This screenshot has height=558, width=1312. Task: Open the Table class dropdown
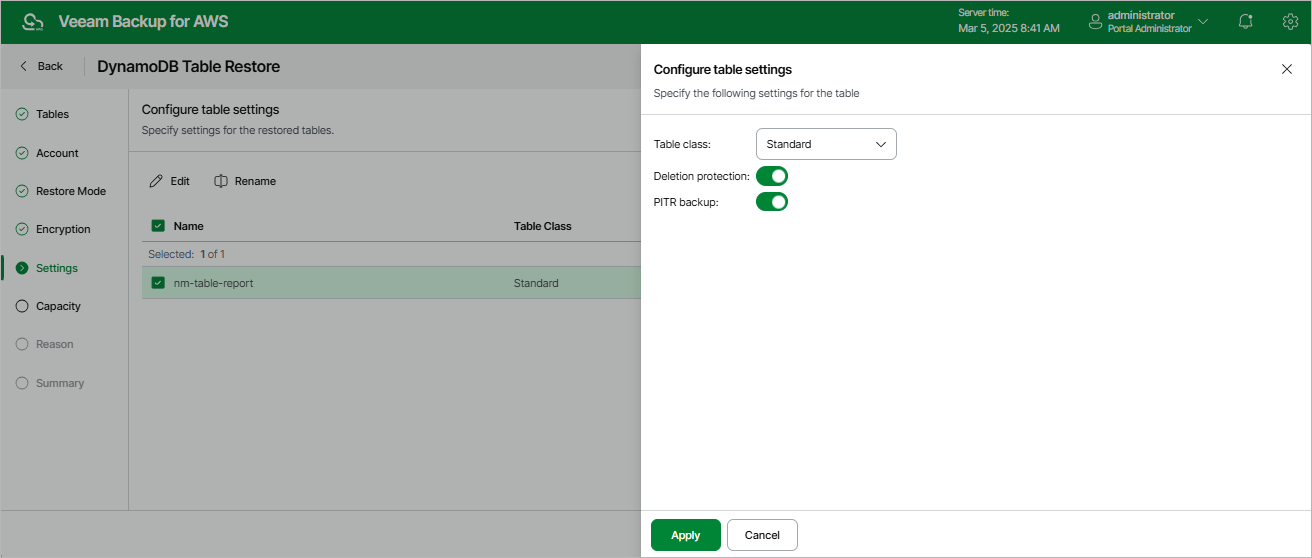click(826, 144)
